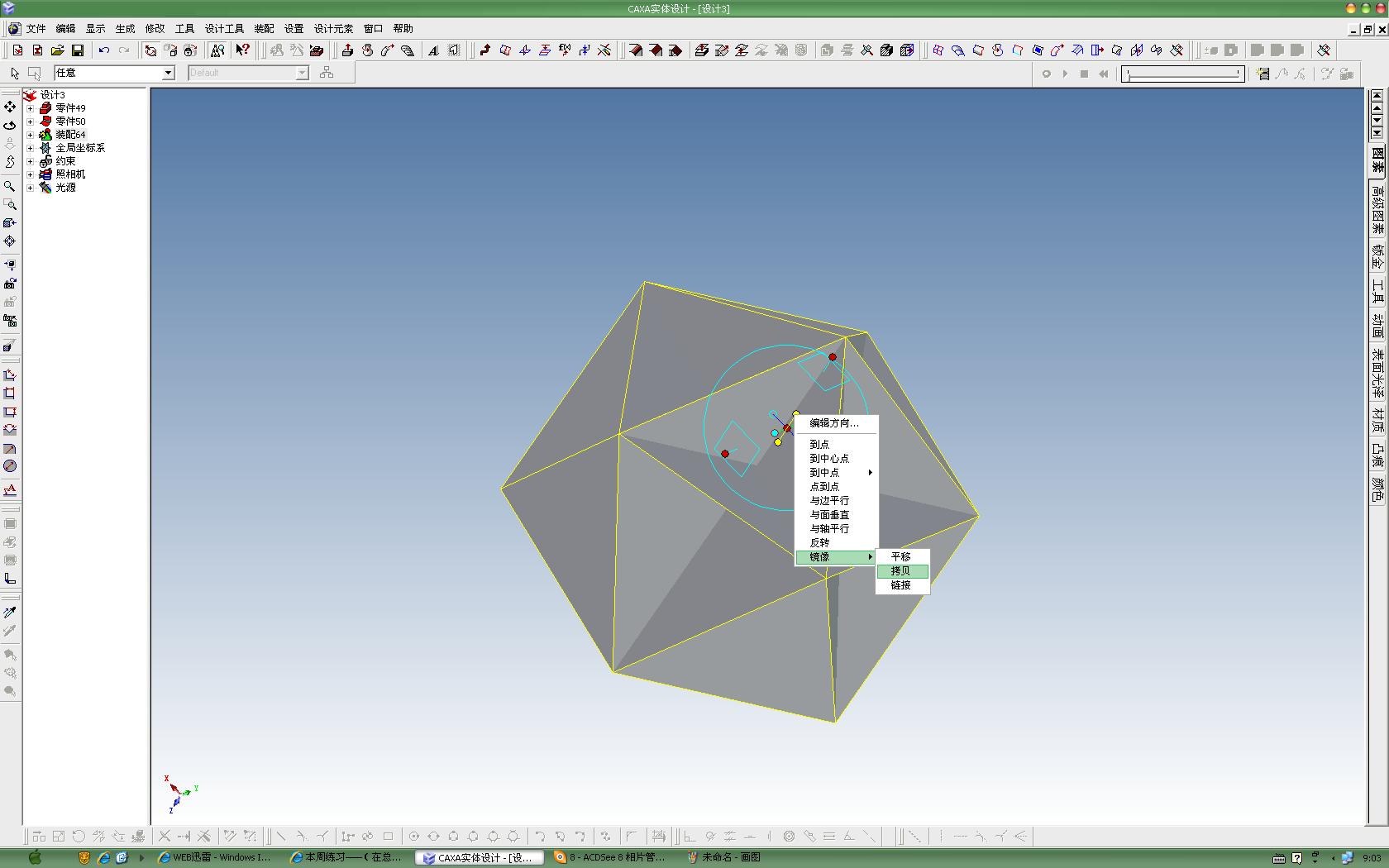Switch to 本周练习 taskbar window
This screenshot has width=1389, height=868.
click(347, 857)
